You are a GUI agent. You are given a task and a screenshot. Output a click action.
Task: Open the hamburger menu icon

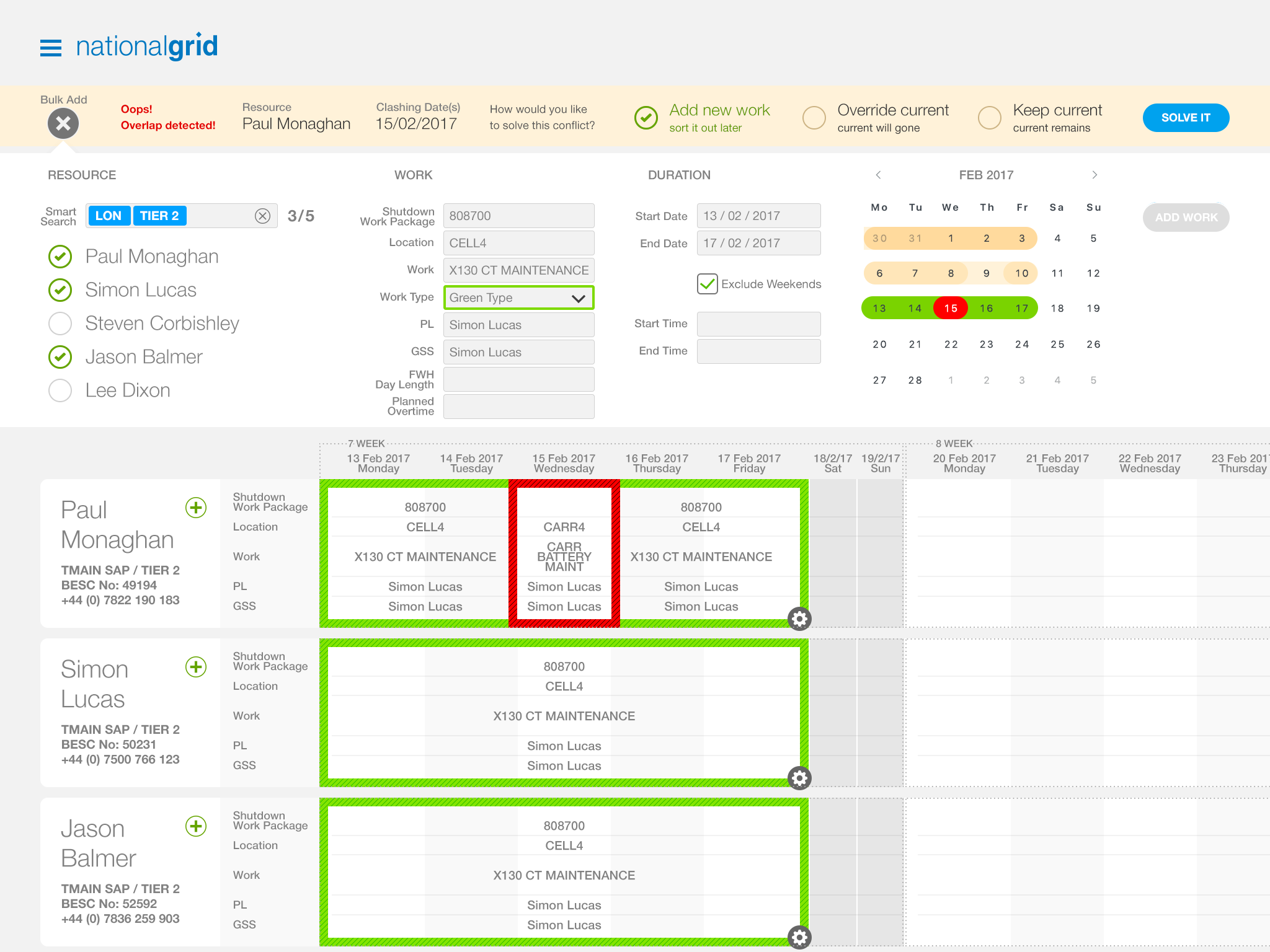click(51, 48)
